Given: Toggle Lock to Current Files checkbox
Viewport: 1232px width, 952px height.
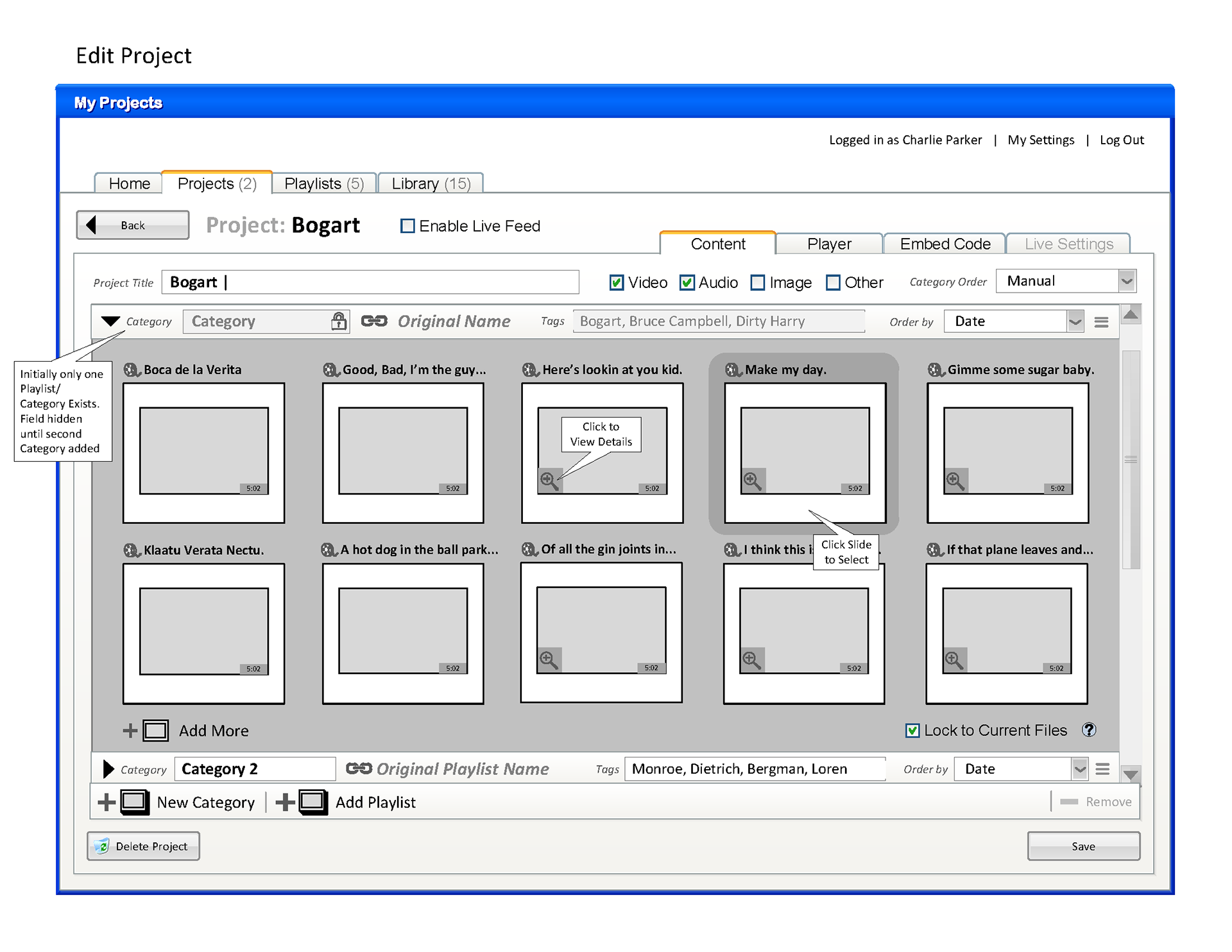Looking at the screenshot, I should [x=912, y=731].
